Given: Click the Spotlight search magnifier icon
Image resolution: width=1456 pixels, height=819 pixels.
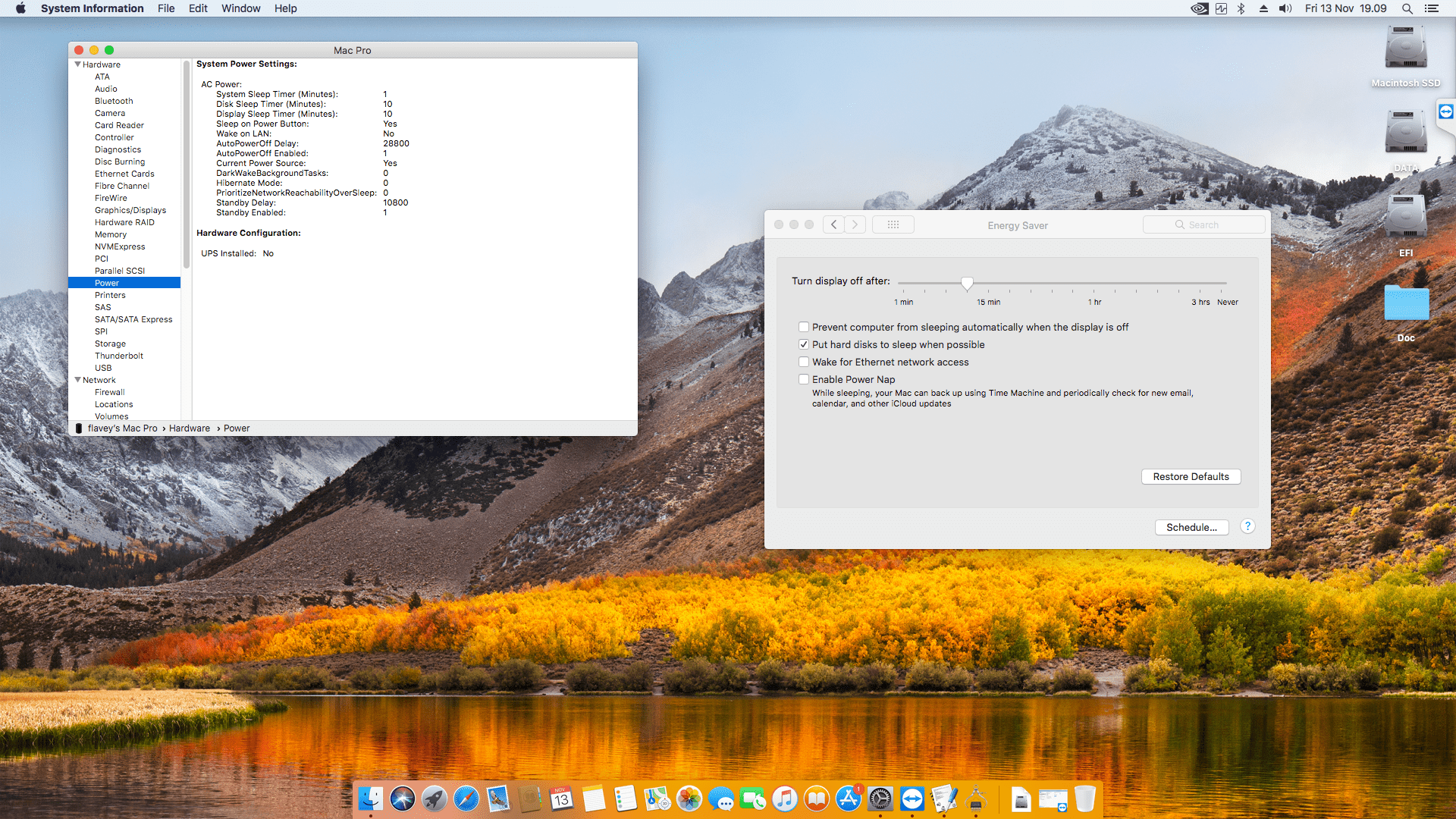Looking at the screenshot, I should [x=1407, y=8].
